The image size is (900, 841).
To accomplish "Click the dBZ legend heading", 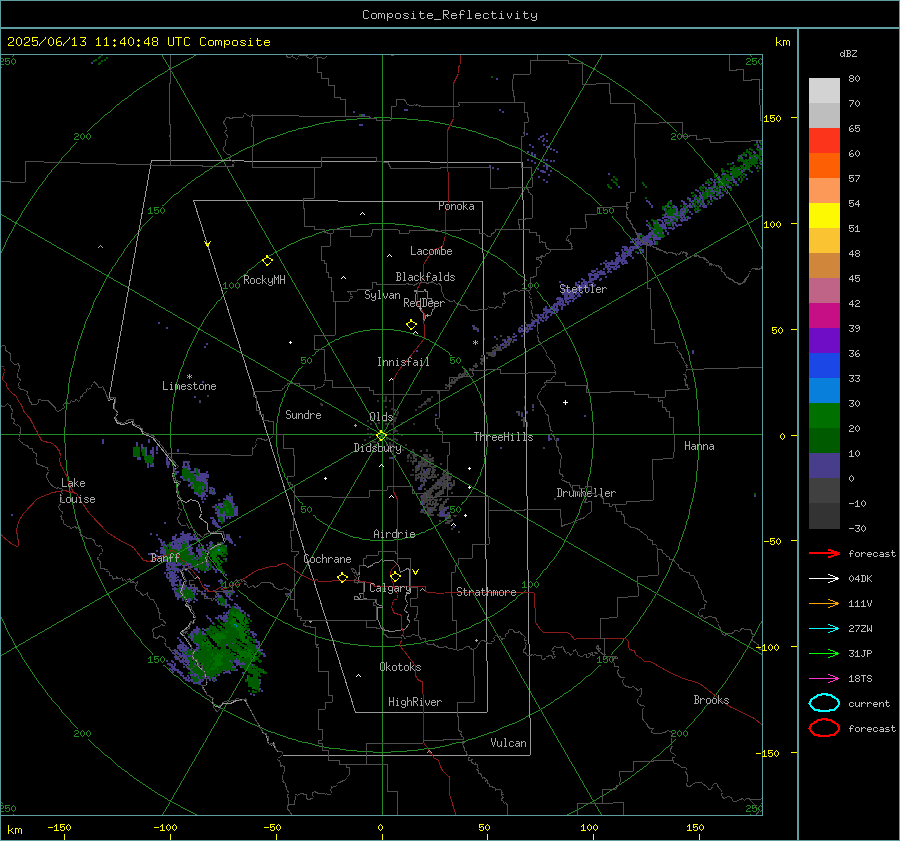I will pyautogui.click(x=848, y=54).
